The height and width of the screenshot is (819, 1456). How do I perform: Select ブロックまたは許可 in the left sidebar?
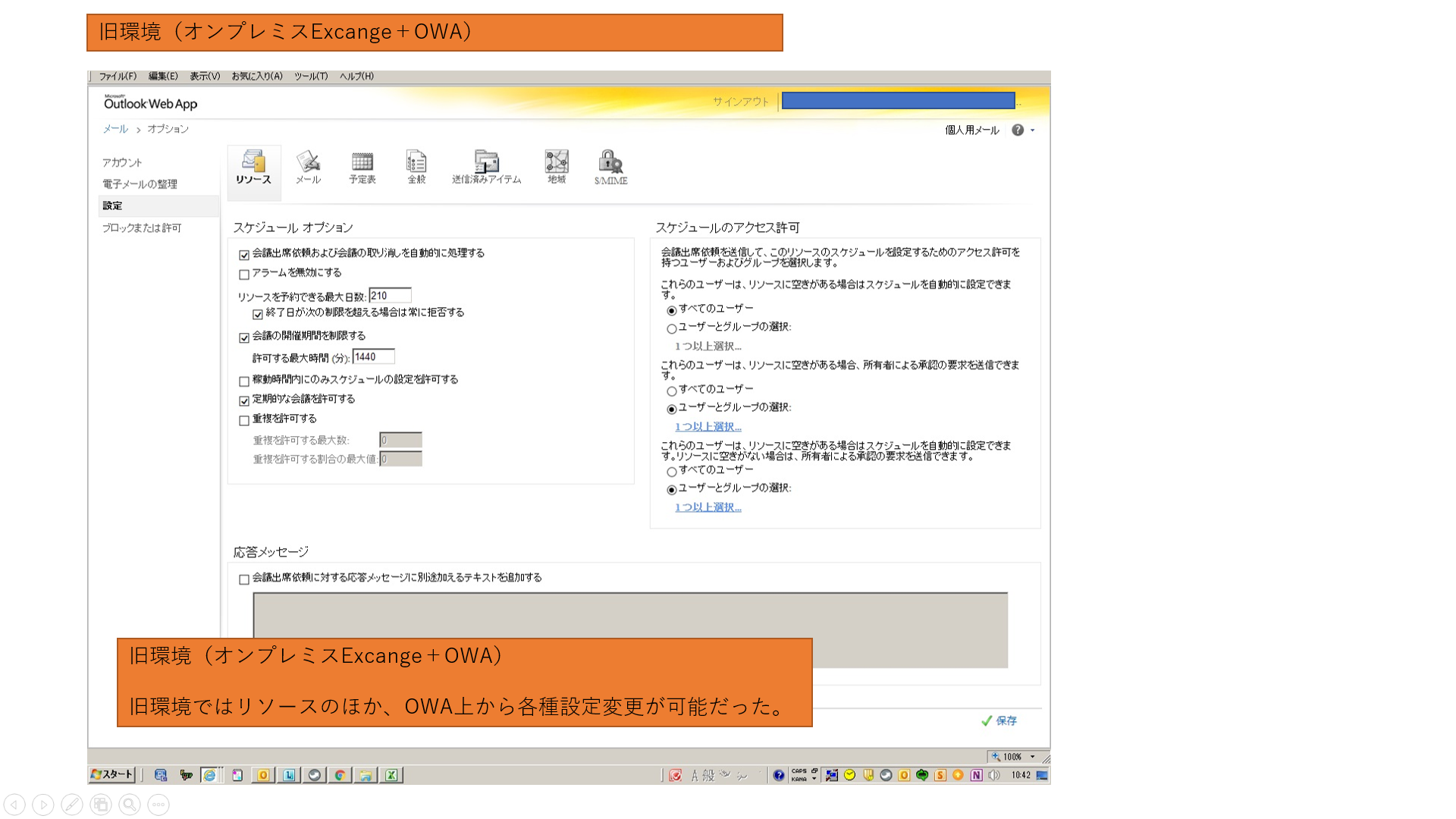pyautogui.click(x=142, y=228)
